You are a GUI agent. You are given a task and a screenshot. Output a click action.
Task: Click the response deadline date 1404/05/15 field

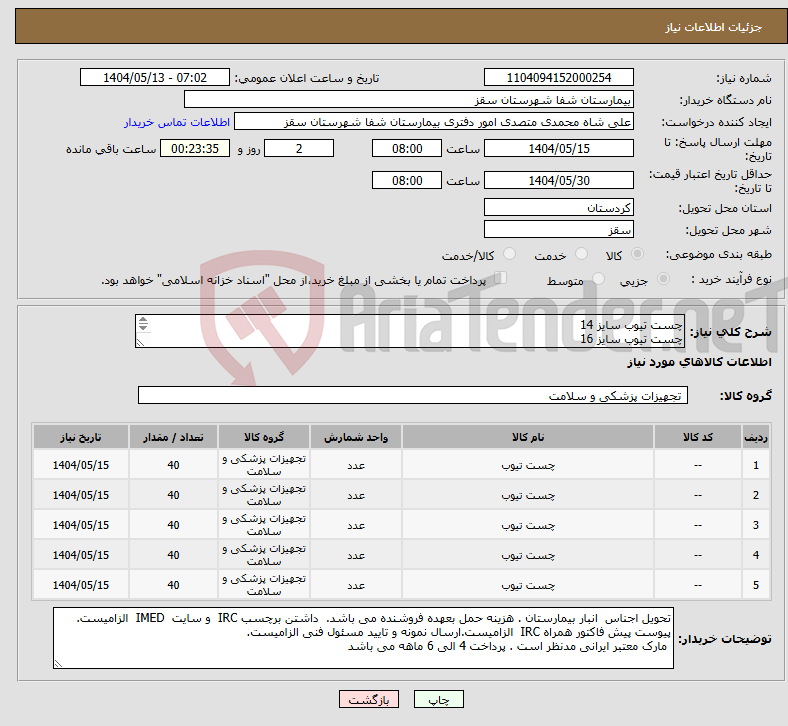[x=558, y=149]
